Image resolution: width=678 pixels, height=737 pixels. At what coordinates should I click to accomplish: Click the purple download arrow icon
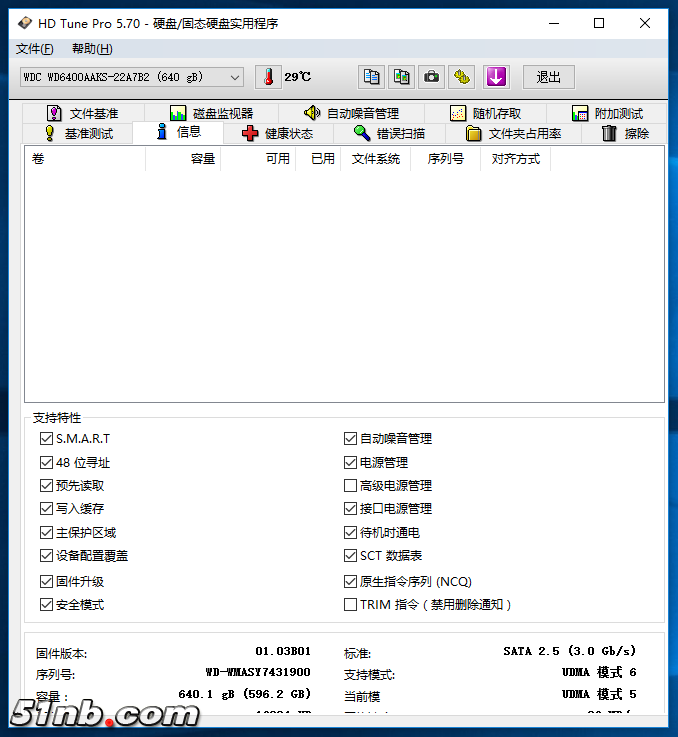point(496,77)
